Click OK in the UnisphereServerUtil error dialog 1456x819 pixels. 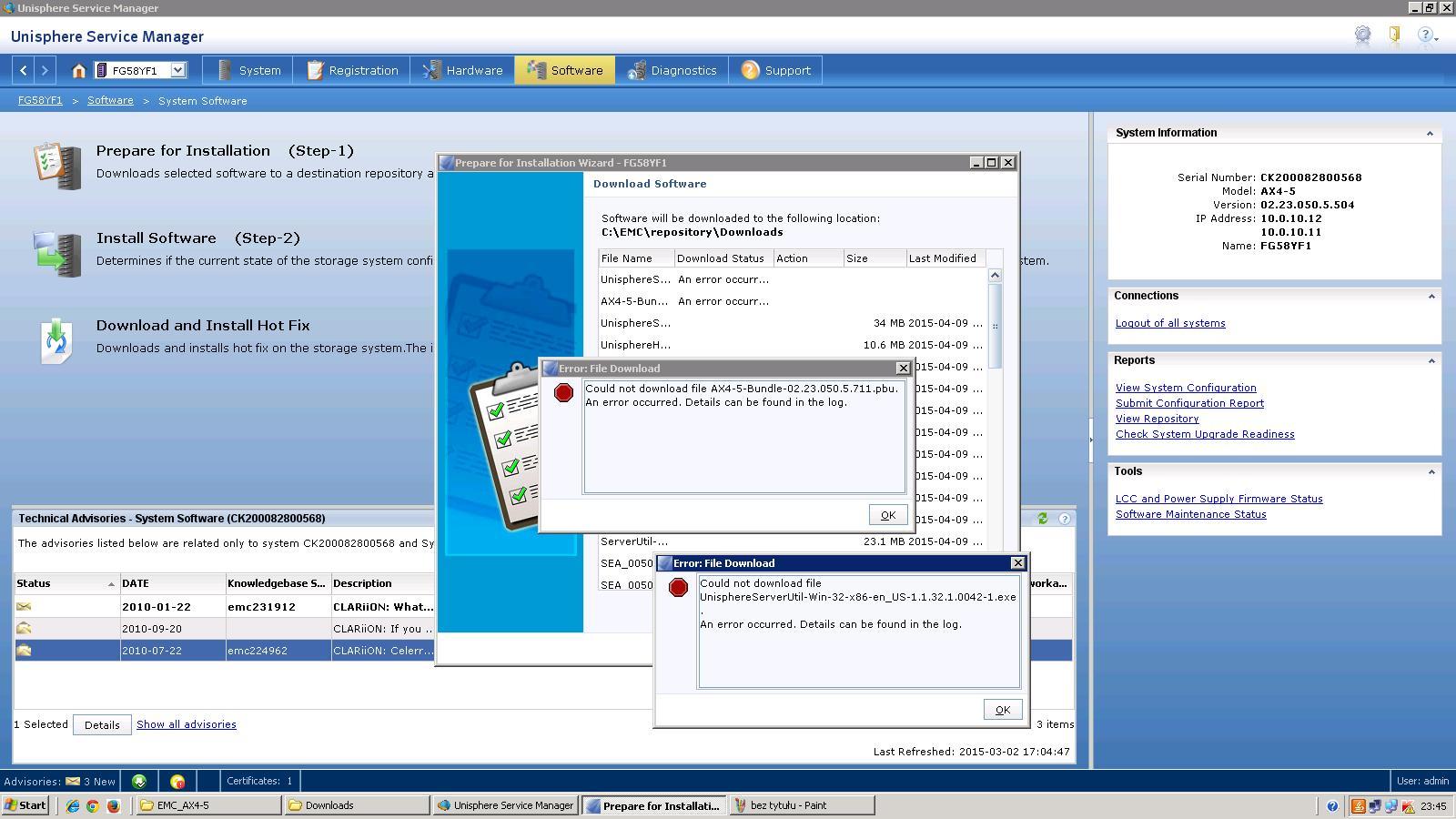click(x=1002, y=710)
